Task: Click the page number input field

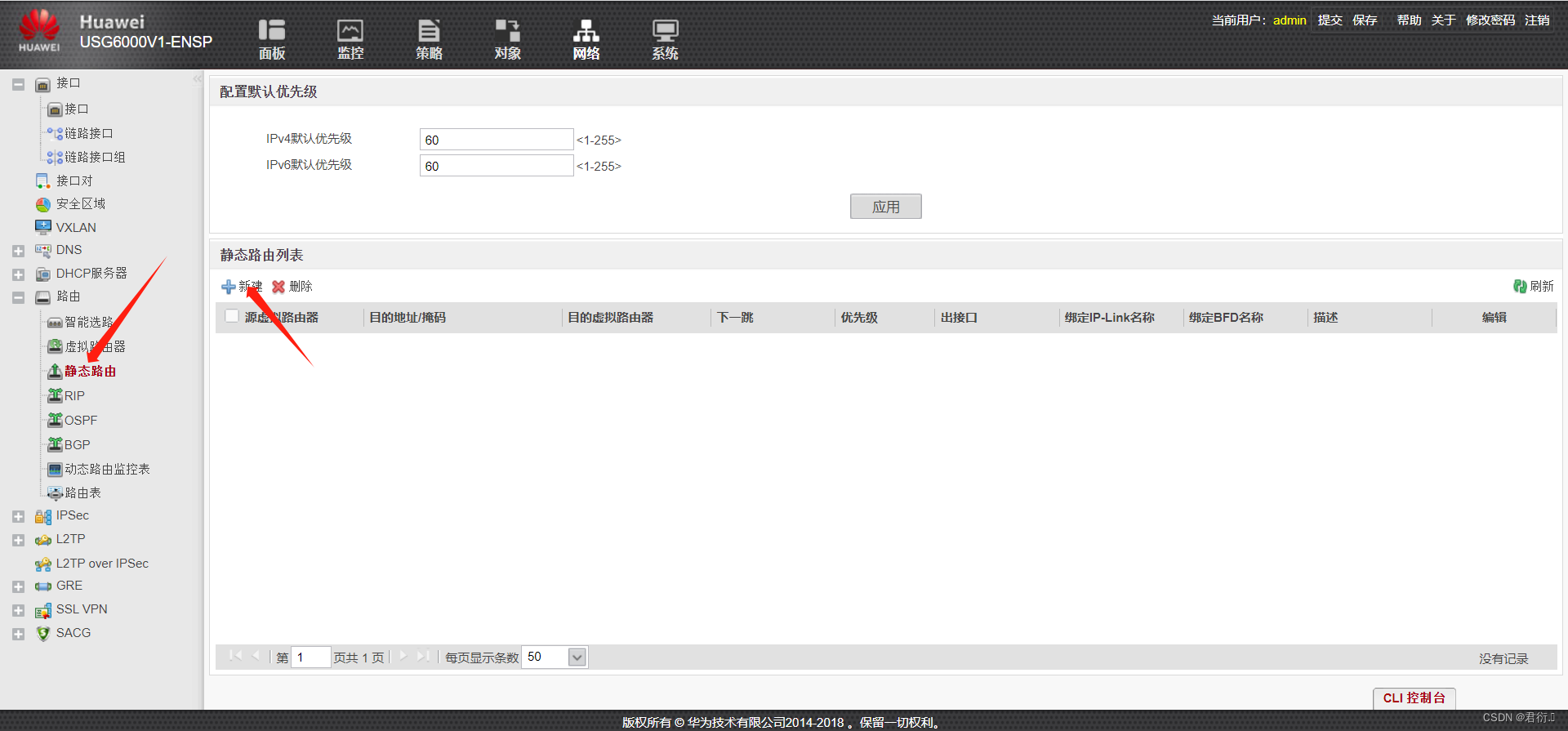Action: tap(310, 657)
